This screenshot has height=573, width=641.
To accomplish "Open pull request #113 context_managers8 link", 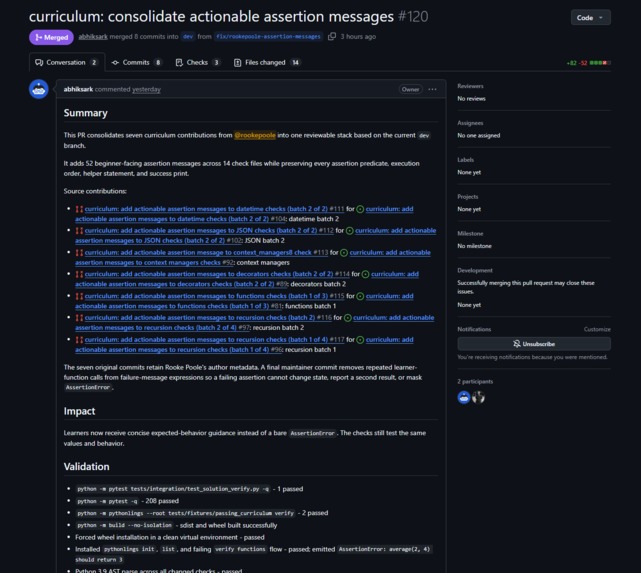I will pyautogui.click(x=206, y=253).
